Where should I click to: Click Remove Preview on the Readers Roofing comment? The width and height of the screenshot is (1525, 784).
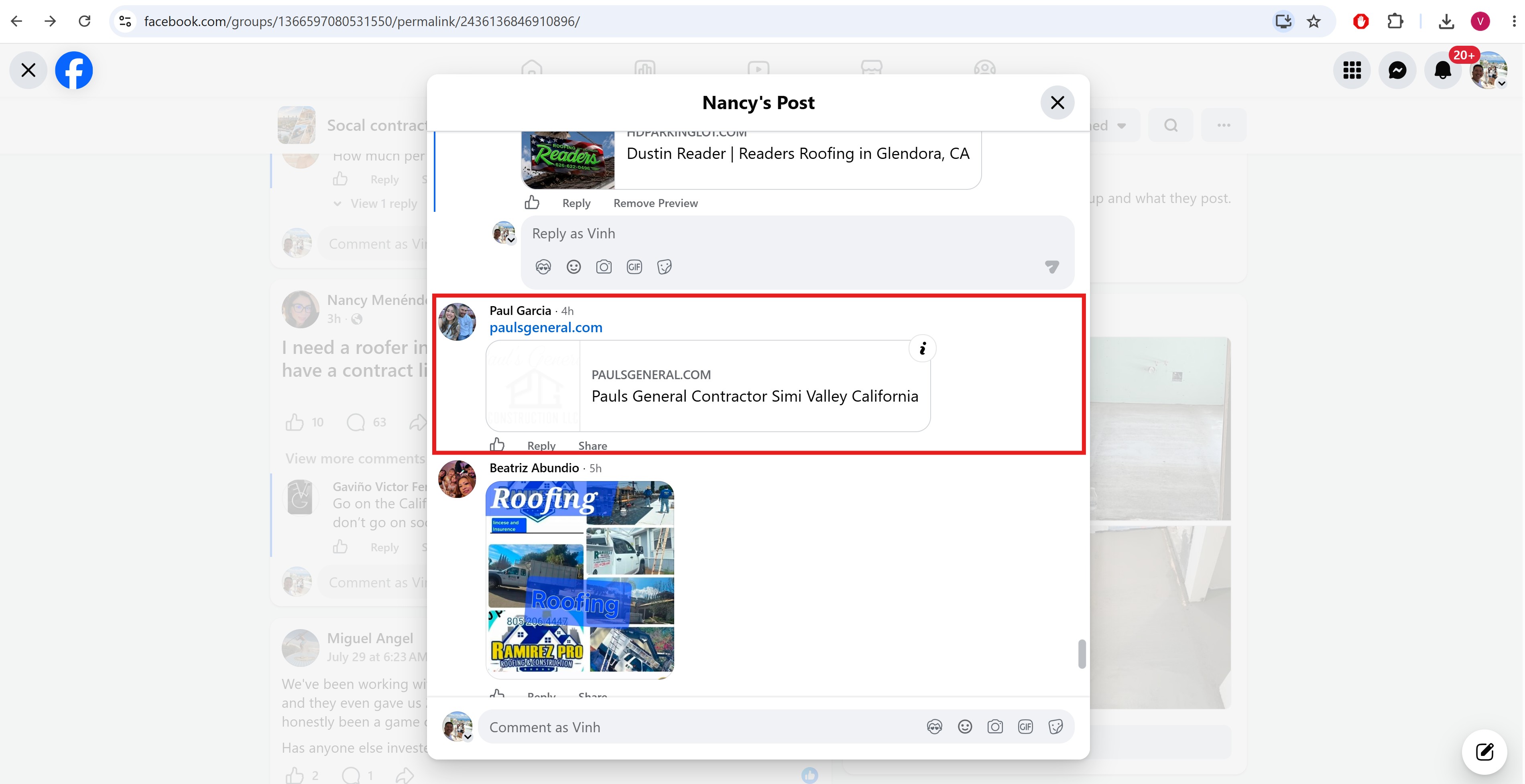coord(655,203)
